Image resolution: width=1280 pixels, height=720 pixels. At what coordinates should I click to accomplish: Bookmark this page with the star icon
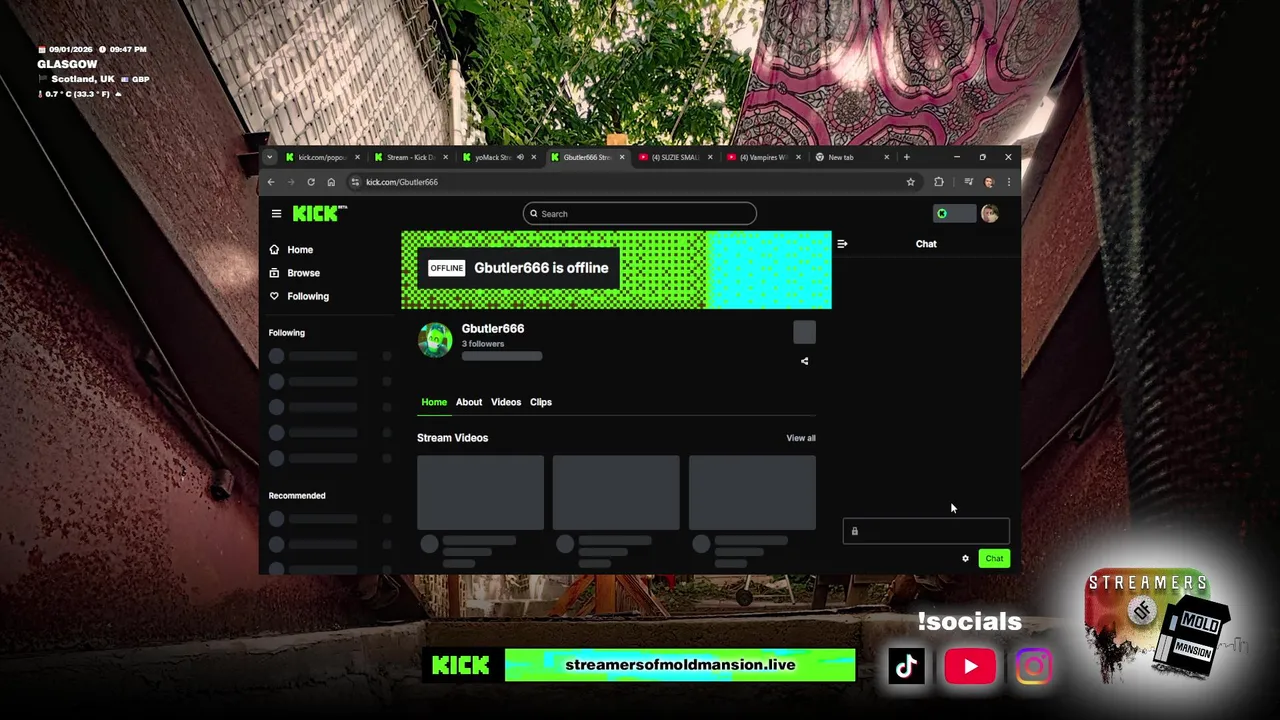(910, 182)
